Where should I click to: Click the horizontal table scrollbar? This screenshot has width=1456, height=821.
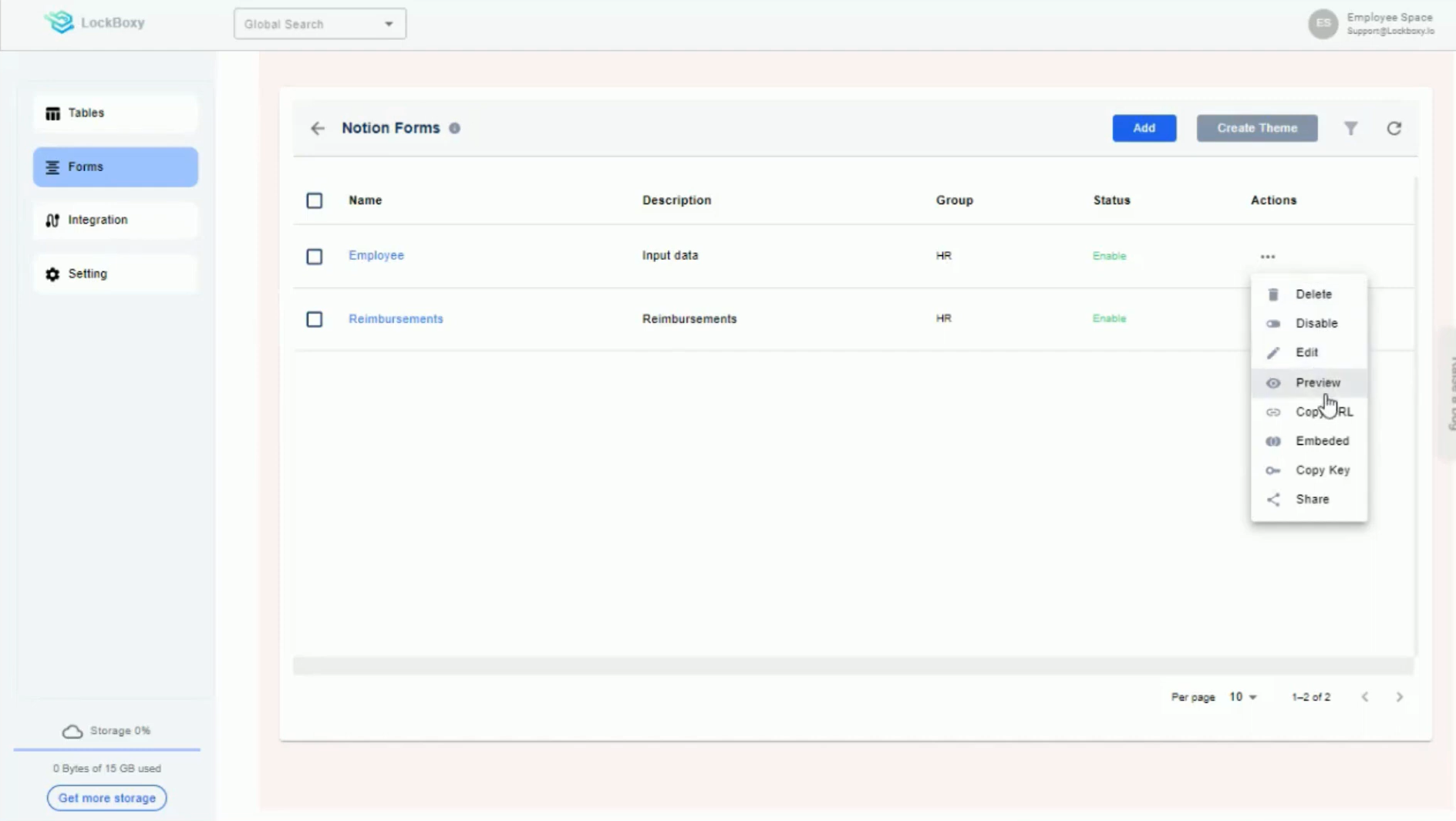pos(854,666)
